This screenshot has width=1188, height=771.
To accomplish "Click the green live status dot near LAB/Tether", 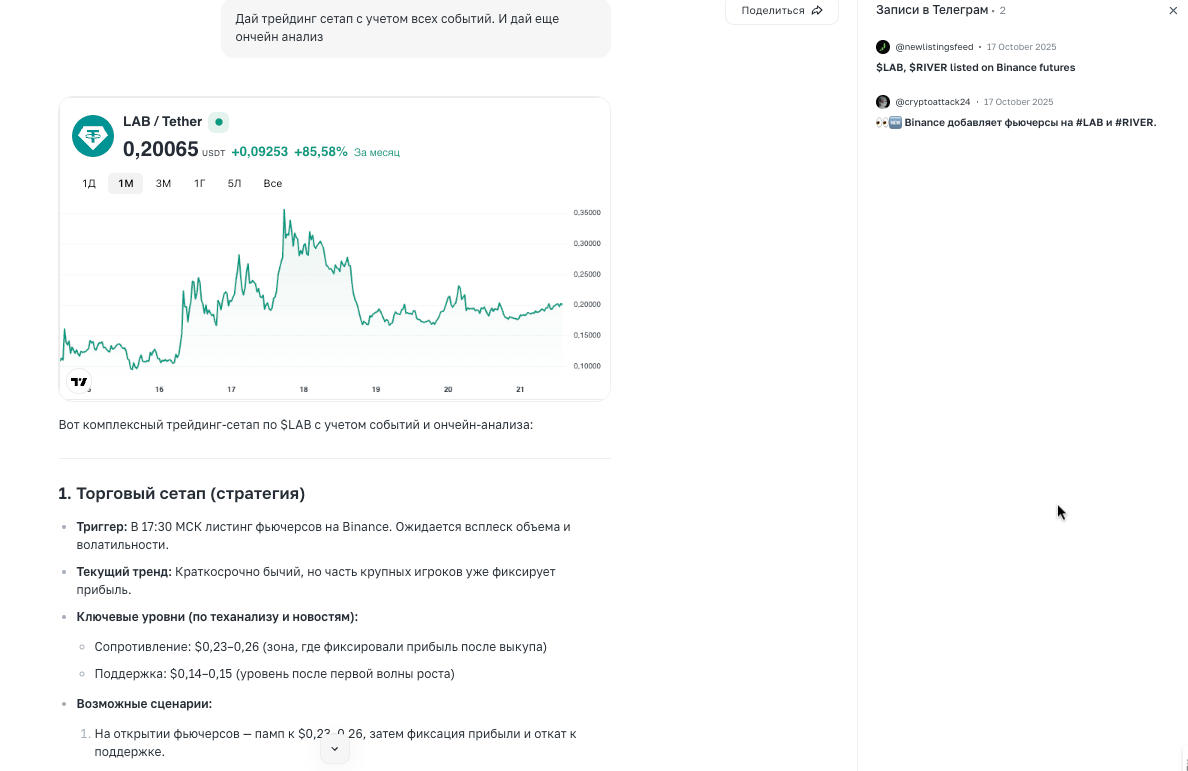I will [x=218, y=121].
